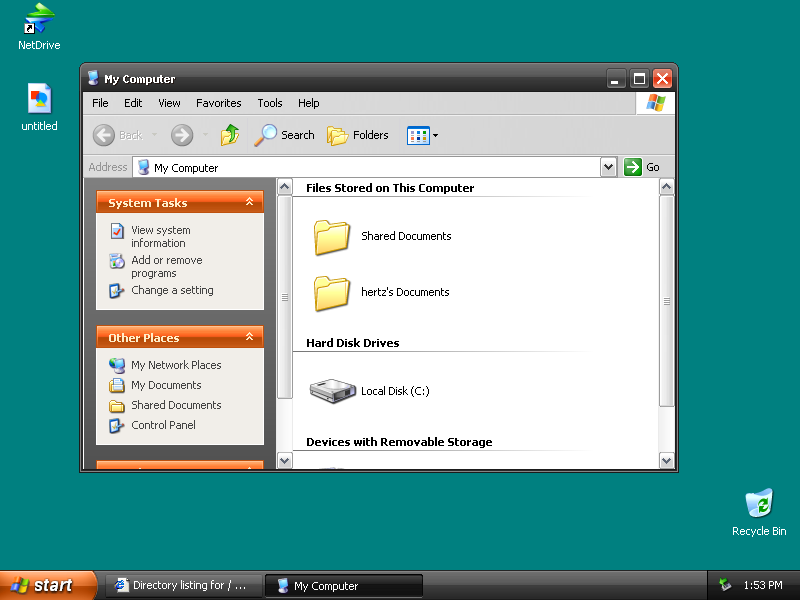Click the Windows flag logo in menu bar
800x600 pixels.
pos(655,103)
